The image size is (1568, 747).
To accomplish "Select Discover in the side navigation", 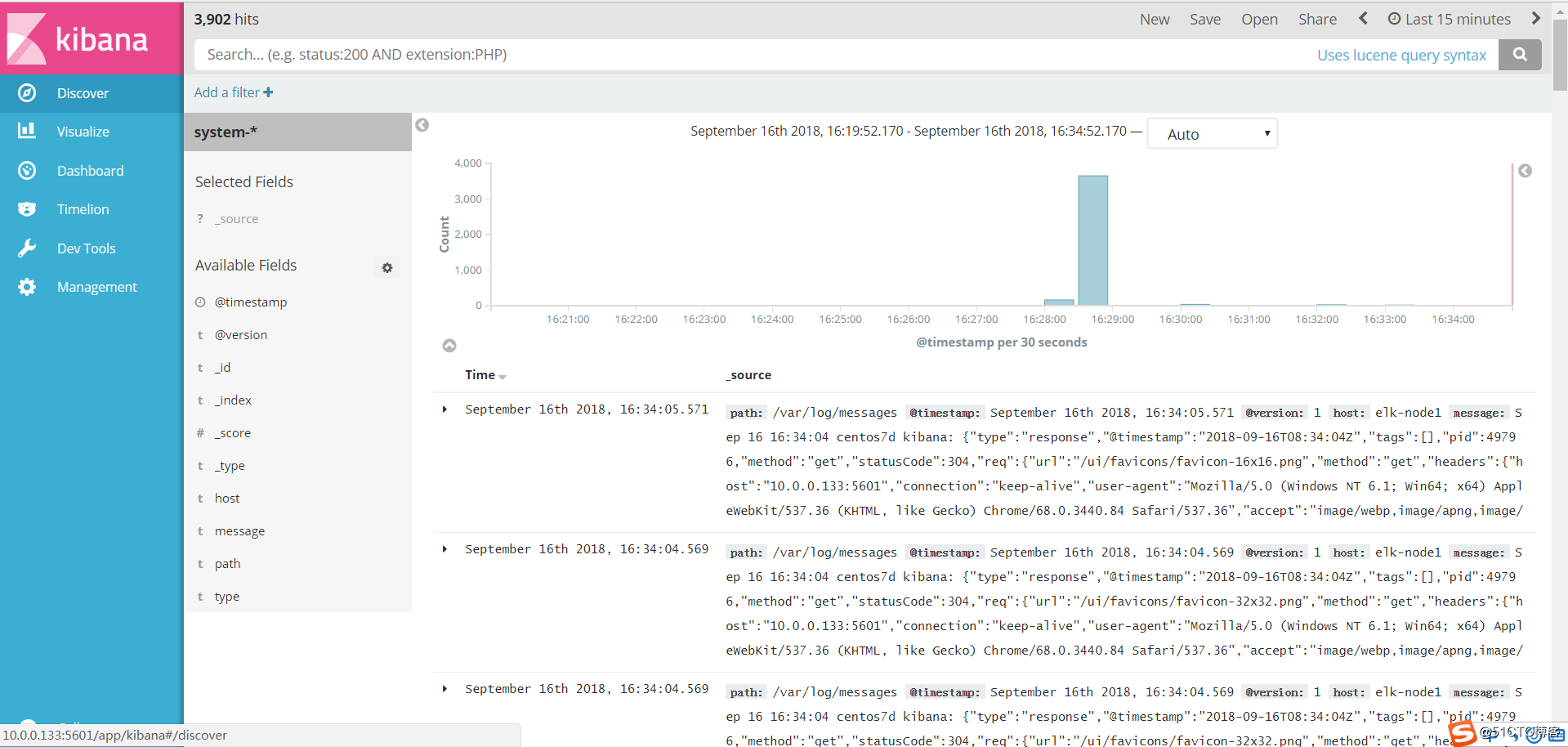I will [x=83, y=93].
